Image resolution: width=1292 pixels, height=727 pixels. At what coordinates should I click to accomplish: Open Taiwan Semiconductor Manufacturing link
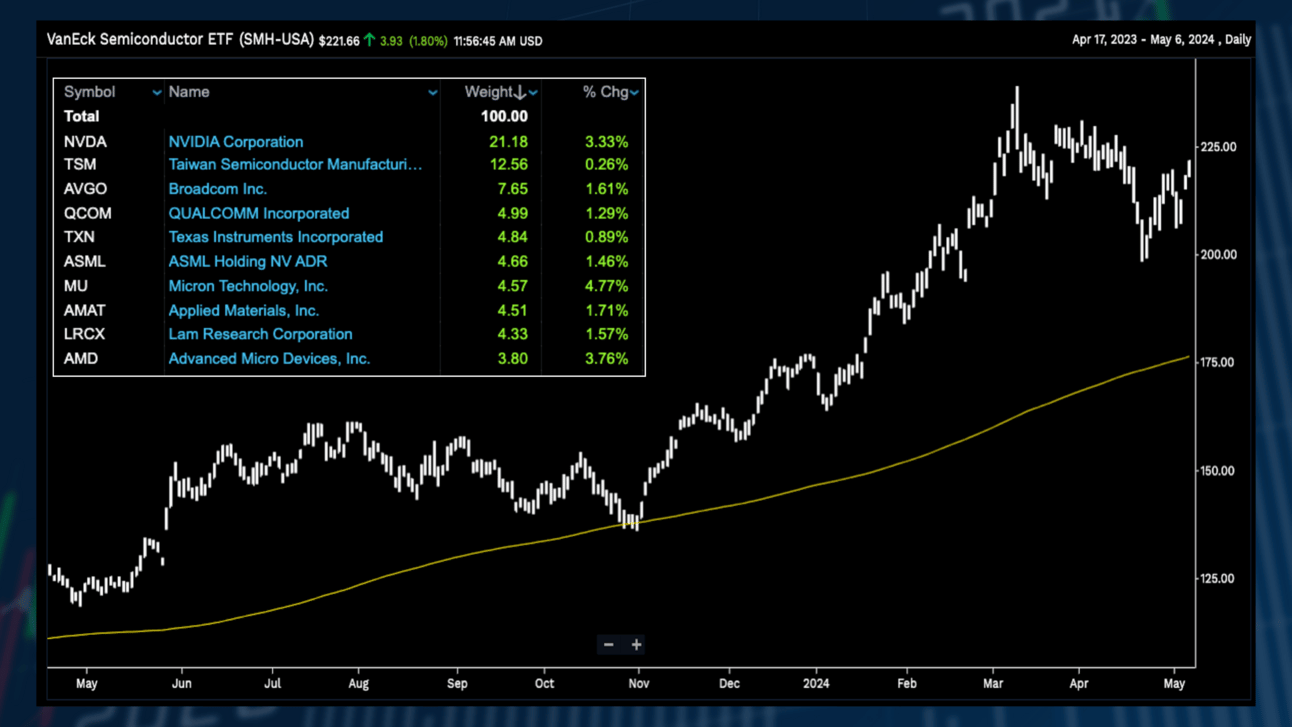[295, 164]
